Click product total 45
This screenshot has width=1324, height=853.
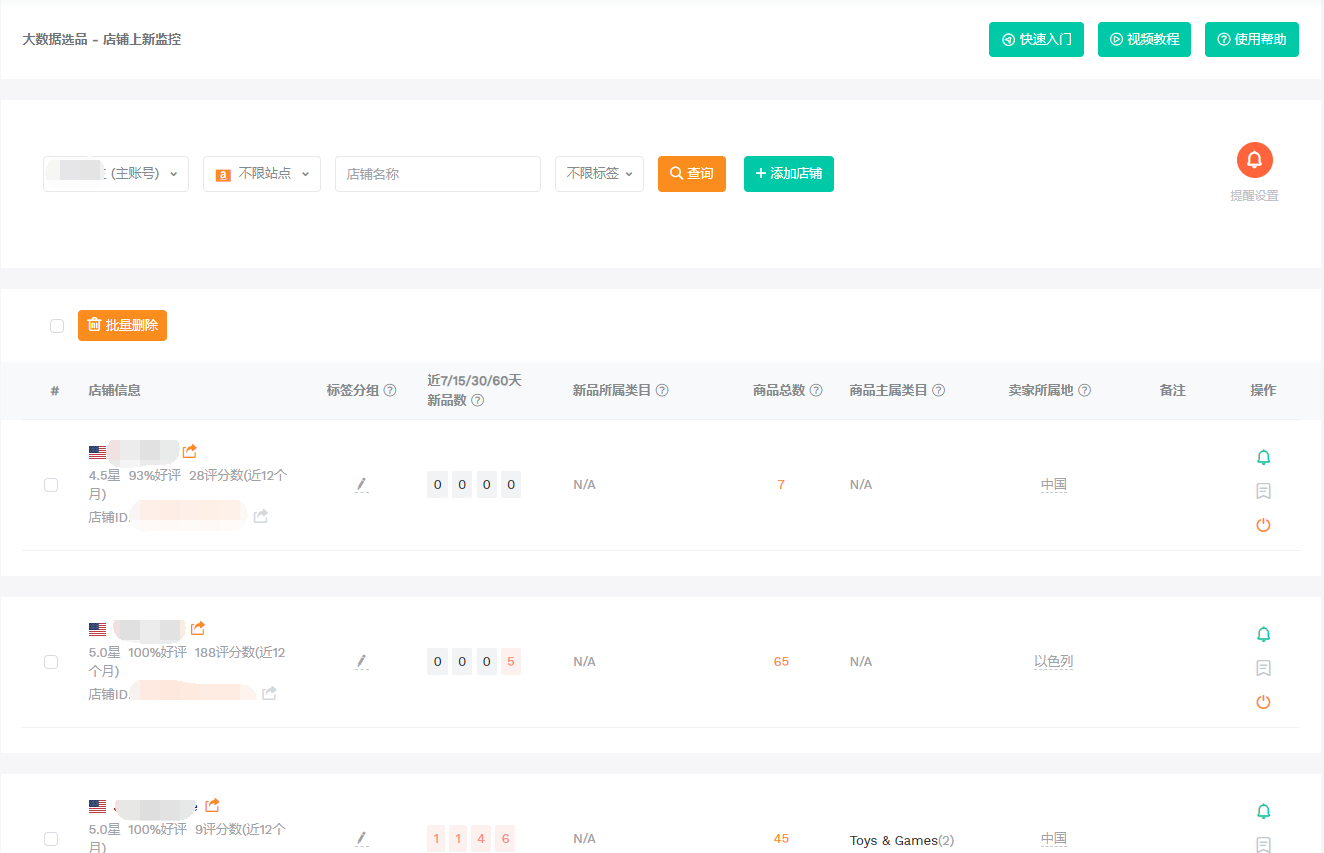click(x=781, y=839)
